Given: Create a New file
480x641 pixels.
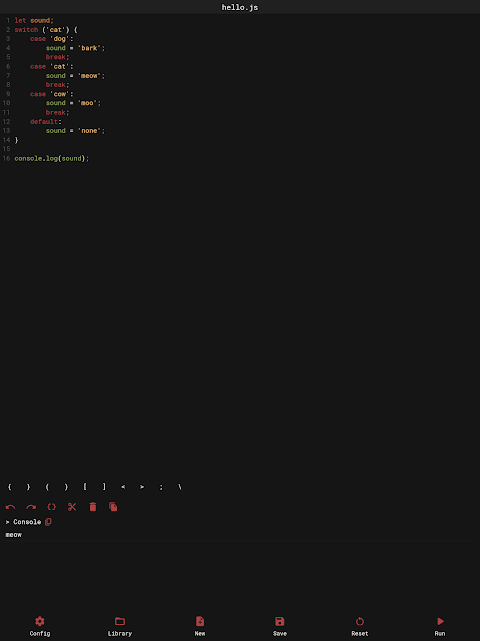Looking at the screenshot, I should click(x=200, y=626).
